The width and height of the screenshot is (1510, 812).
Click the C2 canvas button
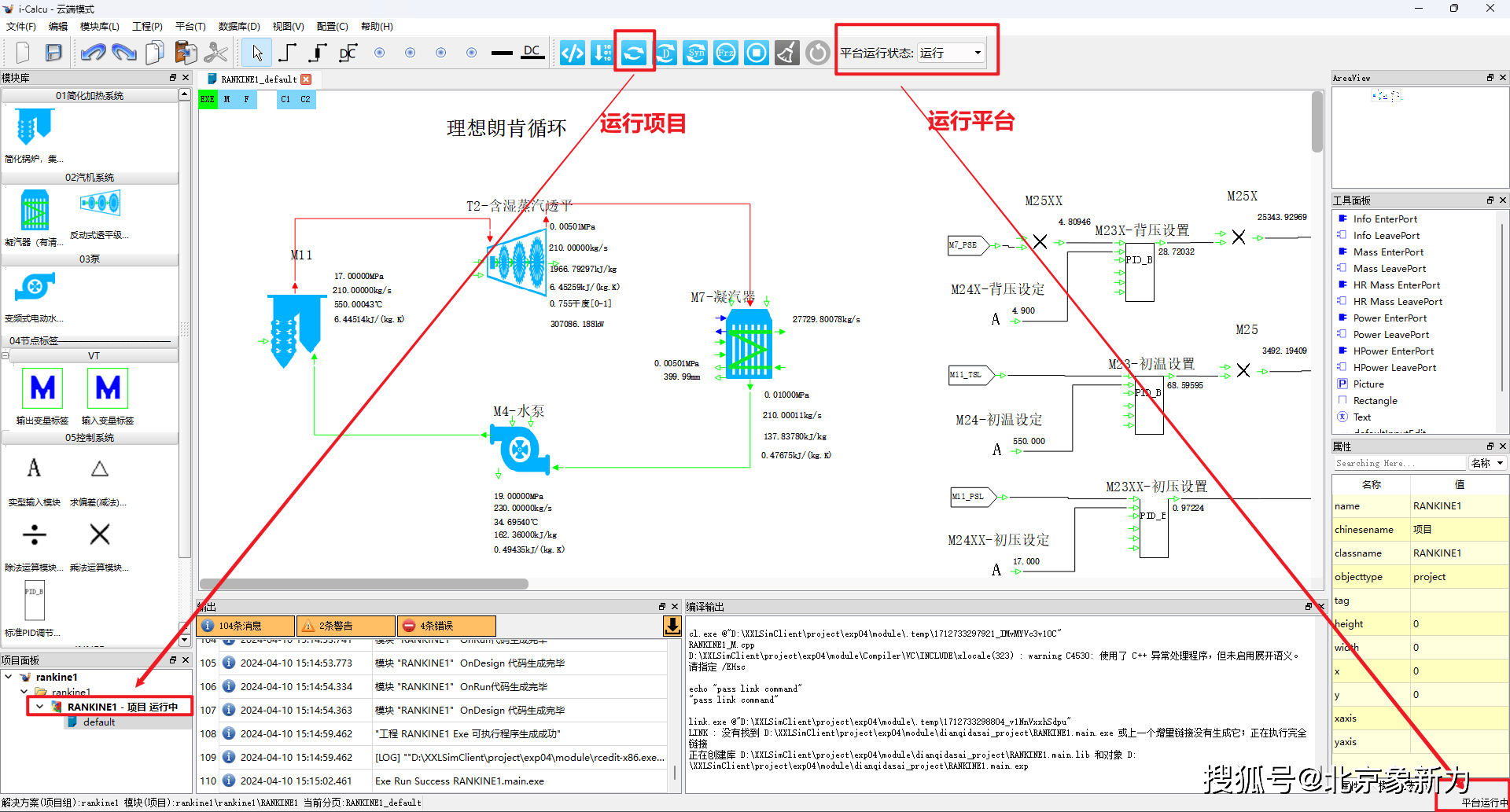tap(305, 99)
